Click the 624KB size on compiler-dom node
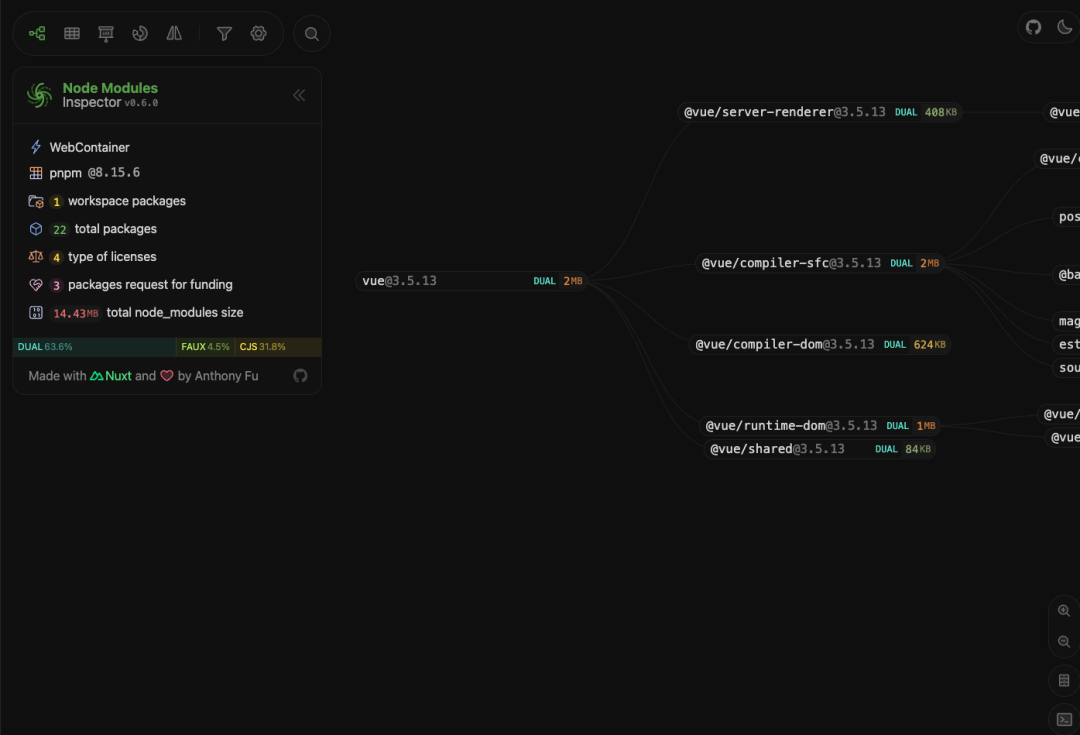The height and width of the screenshot is (735, 1080). [x=929, y=344]
